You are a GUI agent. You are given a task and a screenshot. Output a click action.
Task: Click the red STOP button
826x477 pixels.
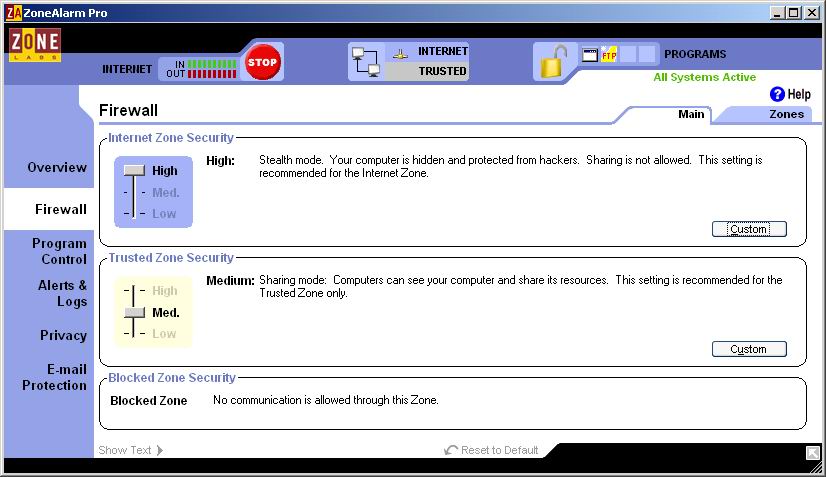click(262, 62)
